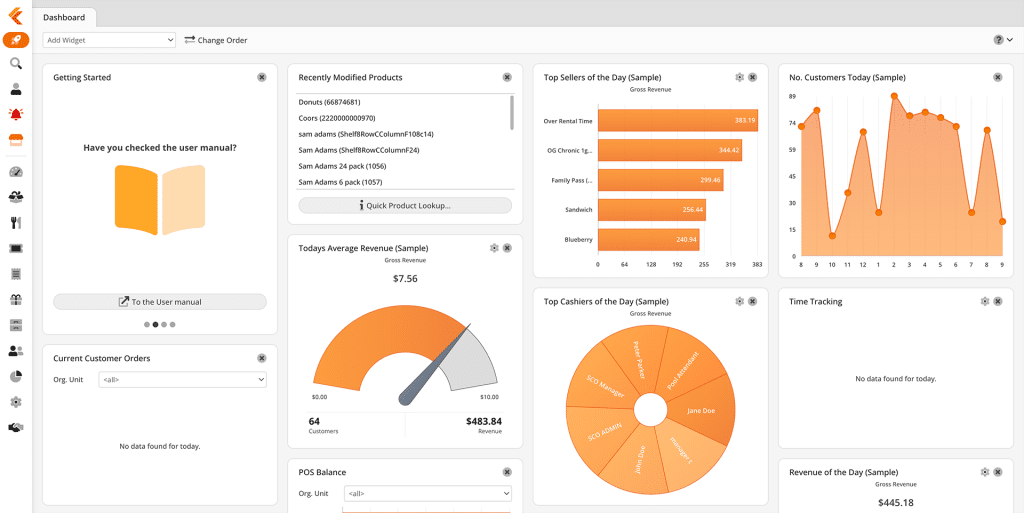Screen dimensions: 1024x513
Task: Click the handshake icon in the sidebar
Action: point(16,428)
